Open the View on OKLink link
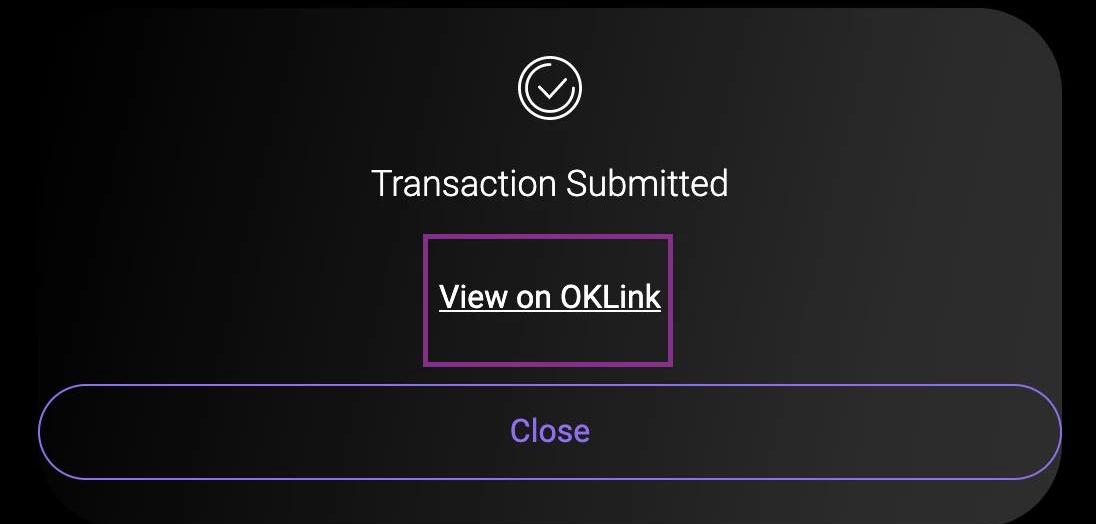Viewport: 1096px width, 524px height. pos(549,297)
